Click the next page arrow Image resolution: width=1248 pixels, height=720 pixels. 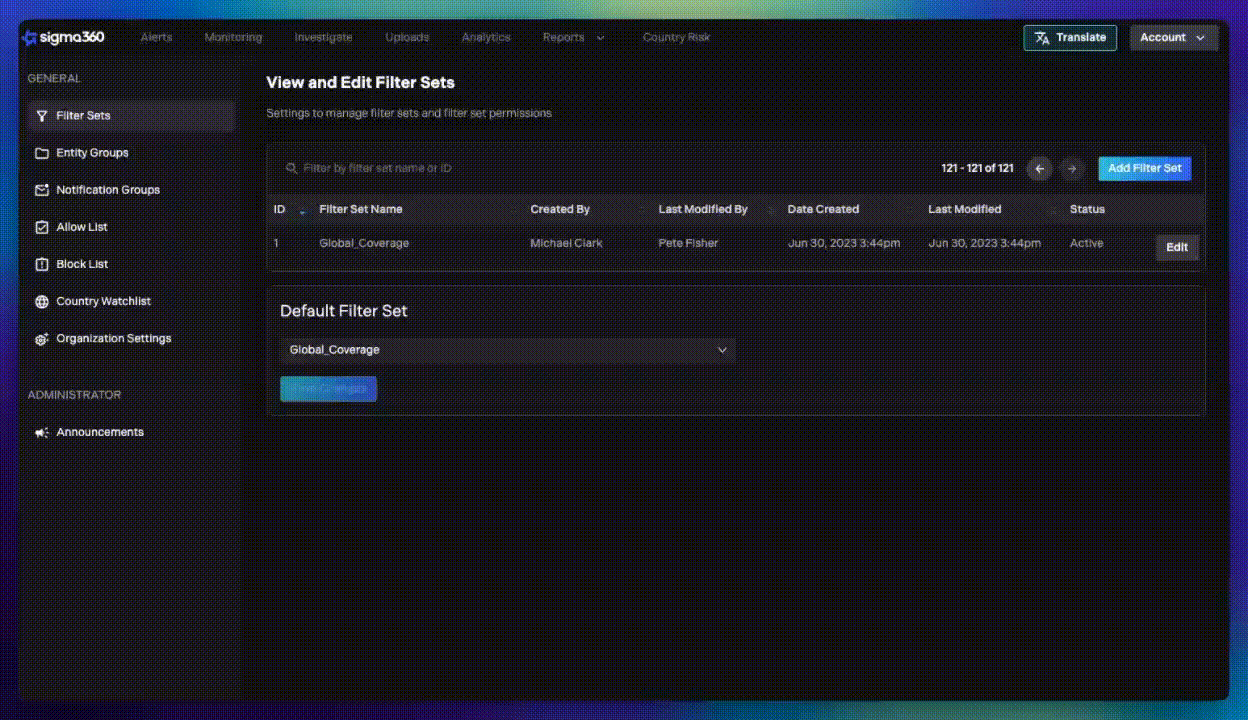[x=1071, y=168]
